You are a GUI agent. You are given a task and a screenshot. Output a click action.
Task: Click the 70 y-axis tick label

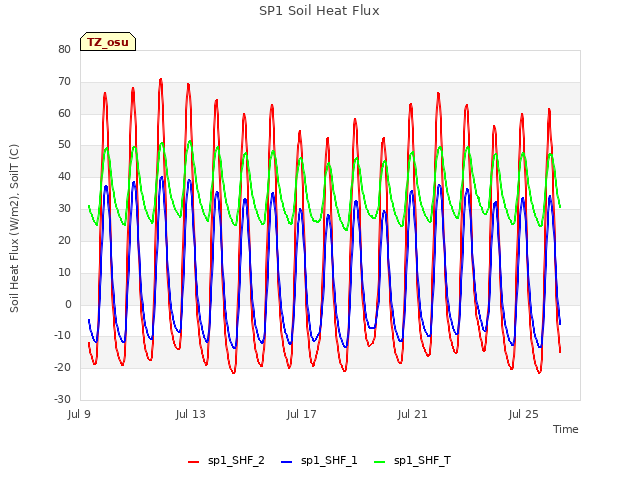tap(64, 82)
